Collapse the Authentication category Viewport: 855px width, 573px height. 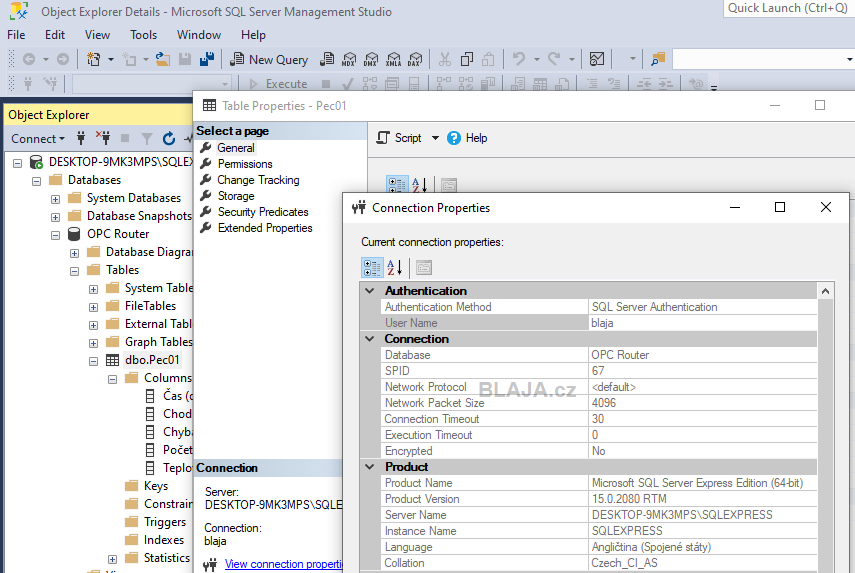tap(370, 291)
